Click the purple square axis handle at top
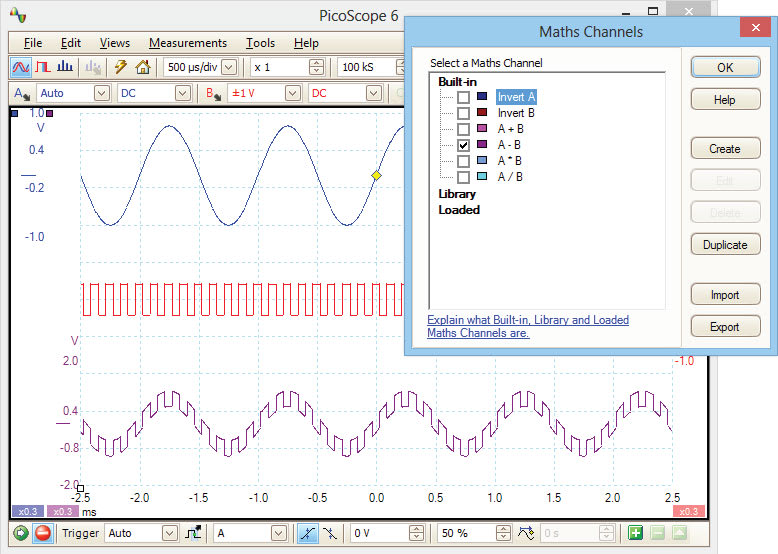Screen dimensions: 778x554 (50, 114)
